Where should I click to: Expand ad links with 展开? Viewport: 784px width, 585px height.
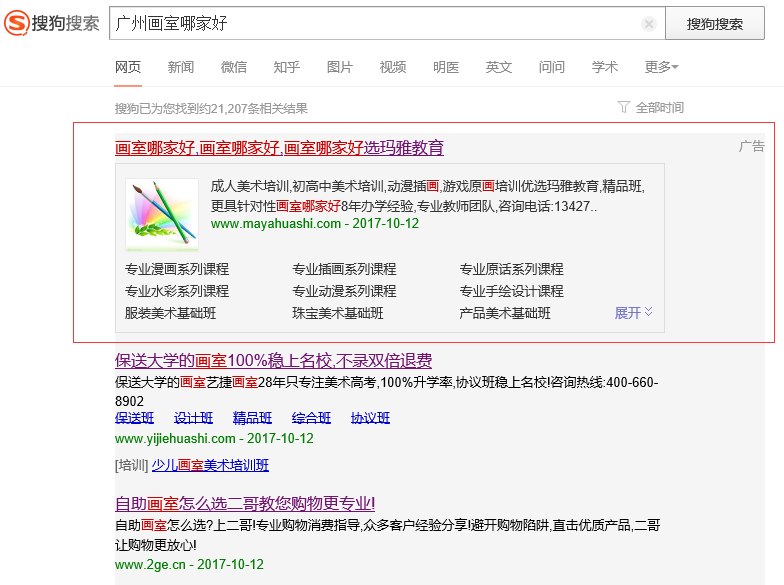[633, 313]
